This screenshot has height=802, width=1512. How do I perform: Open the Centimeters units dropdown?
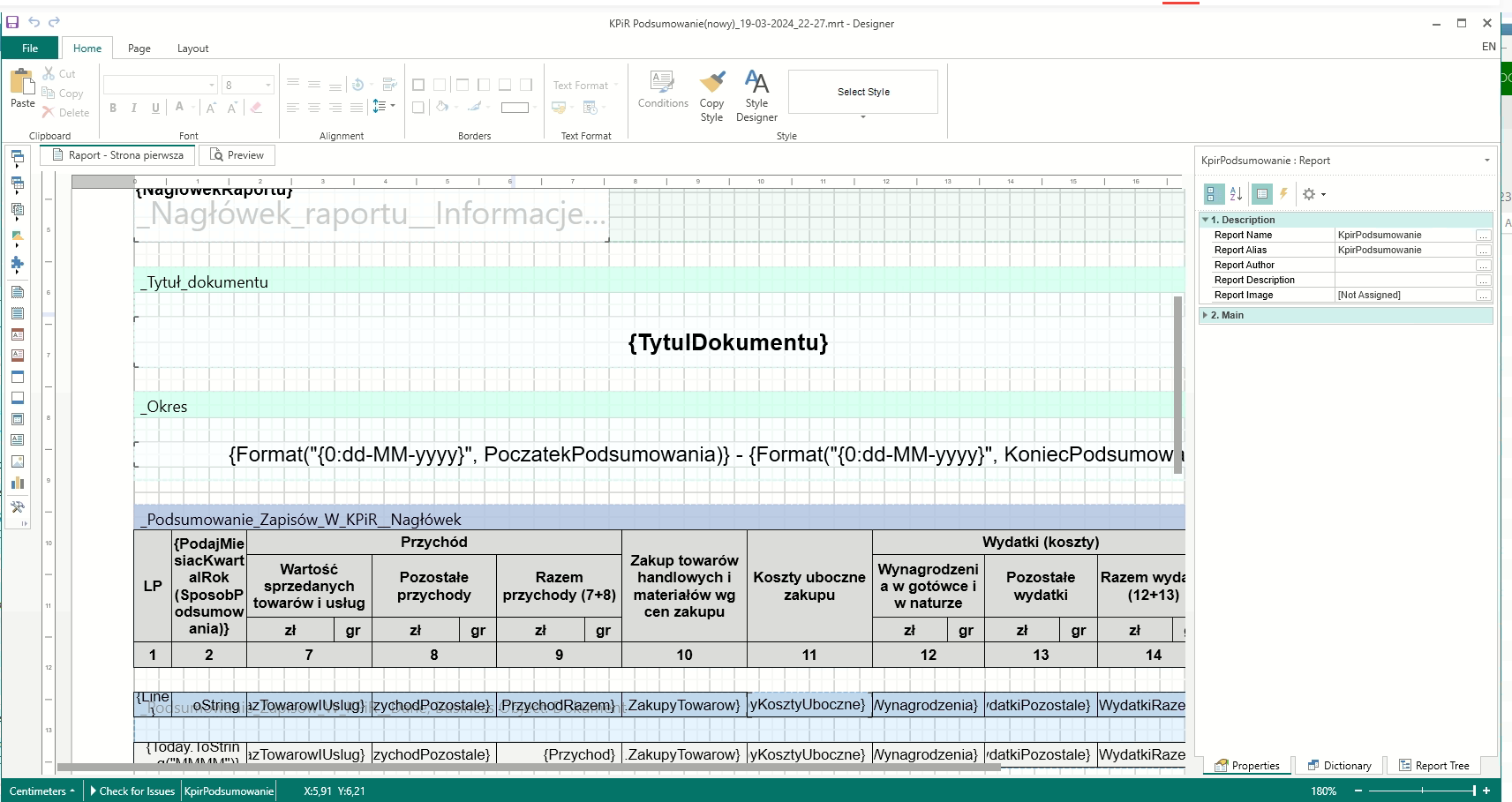41,791
